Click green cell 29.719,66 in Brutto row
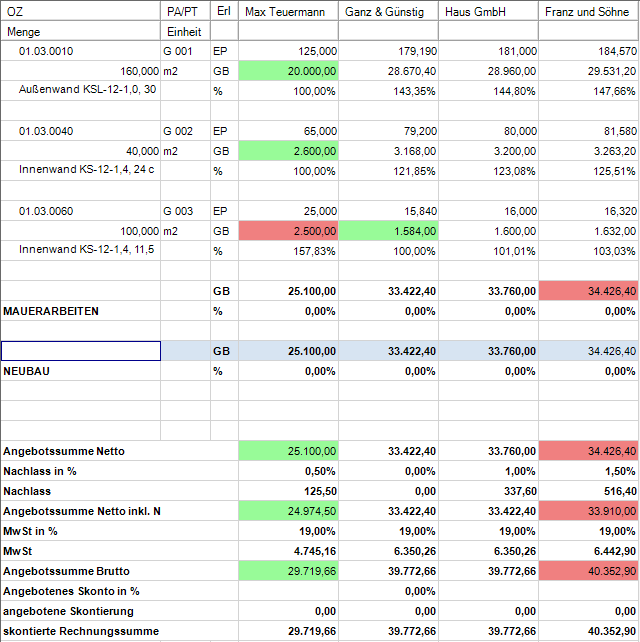Viewport: 640px width, 642px height. 288,571
